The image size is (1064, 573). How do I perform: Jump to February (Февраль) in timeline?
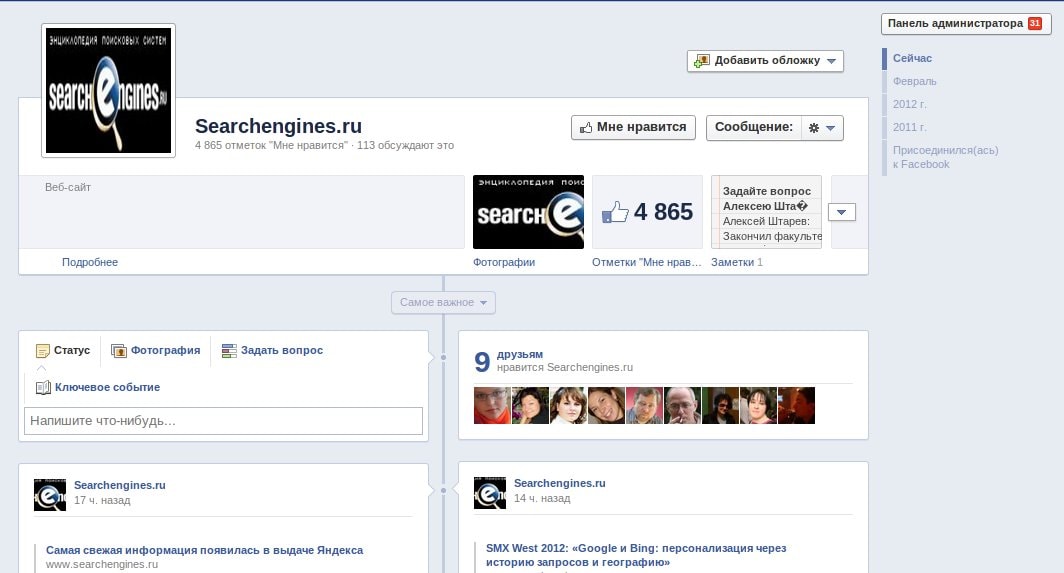click(x=914, y=81)
